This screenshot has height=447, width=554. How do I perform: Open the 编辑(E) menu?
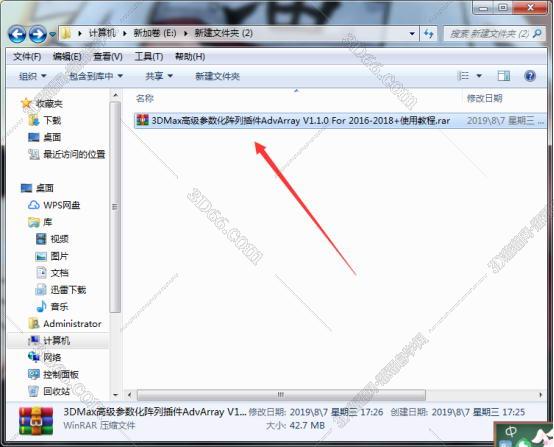click(67, 57)
